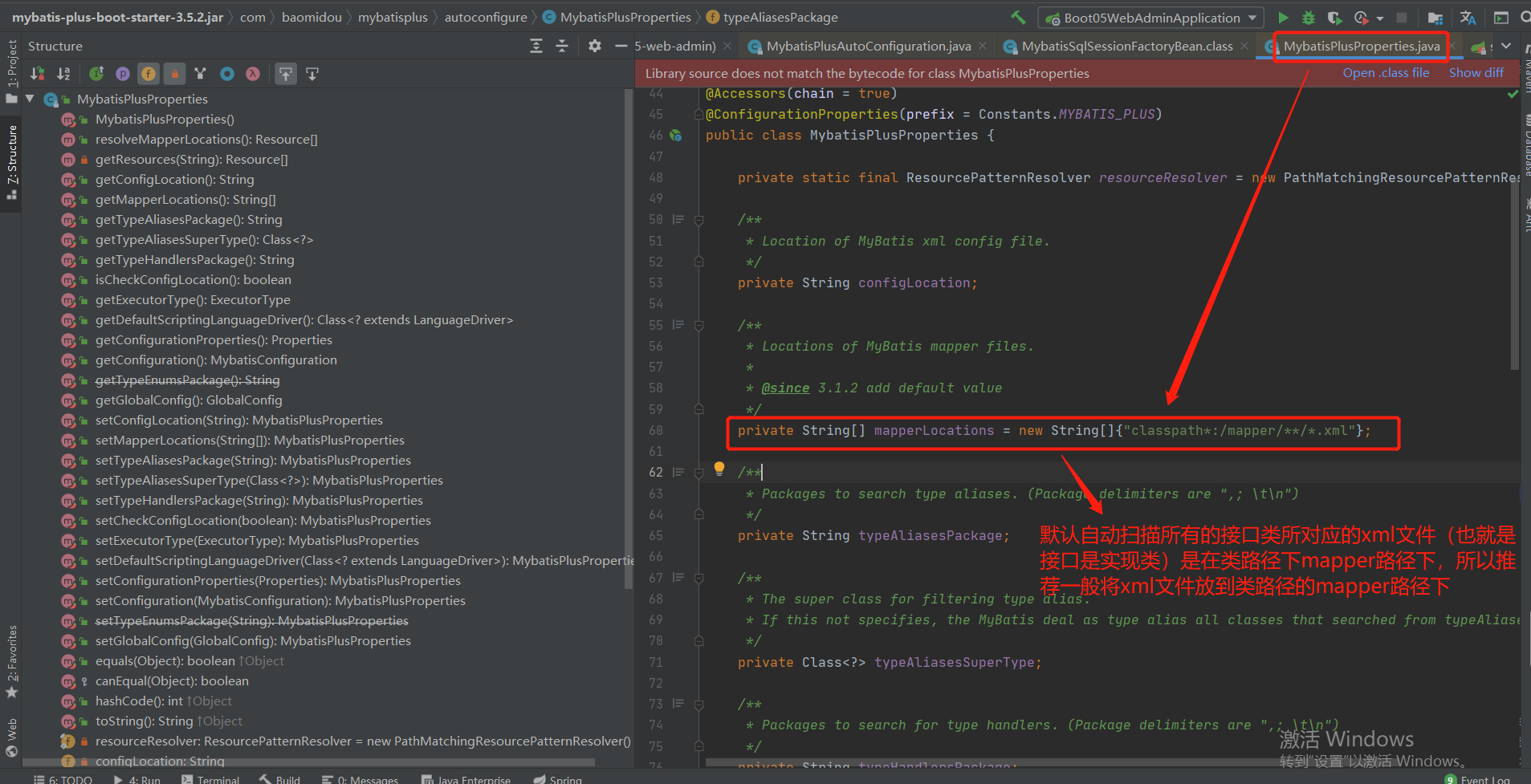Click Spring bean gutter icon at line 46
The width and height of the screenshot is (1531, 784).
tap(676, 136)
